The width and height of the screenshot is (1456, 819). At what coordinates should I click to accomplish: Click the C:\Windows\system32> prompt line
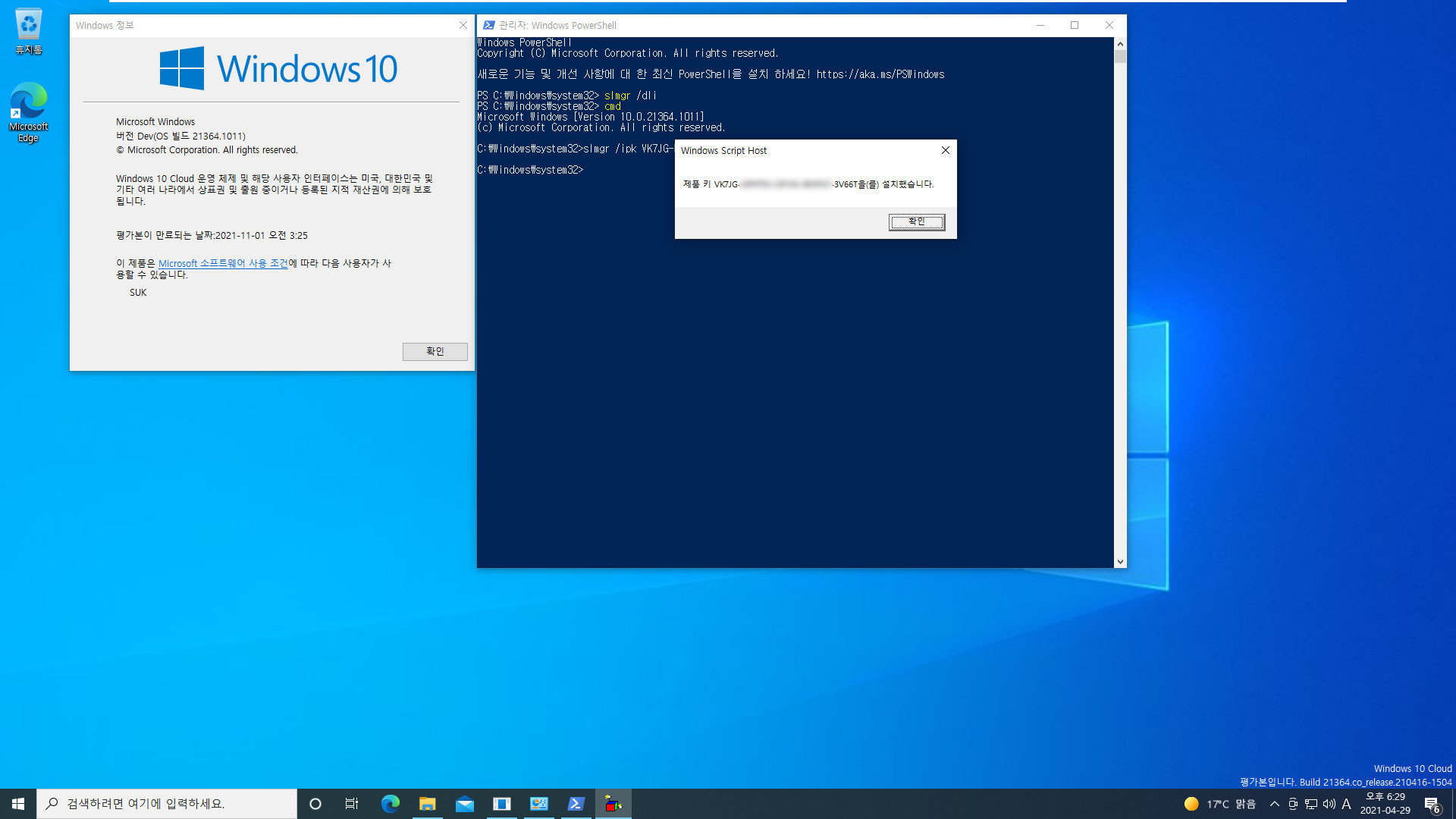530,170
